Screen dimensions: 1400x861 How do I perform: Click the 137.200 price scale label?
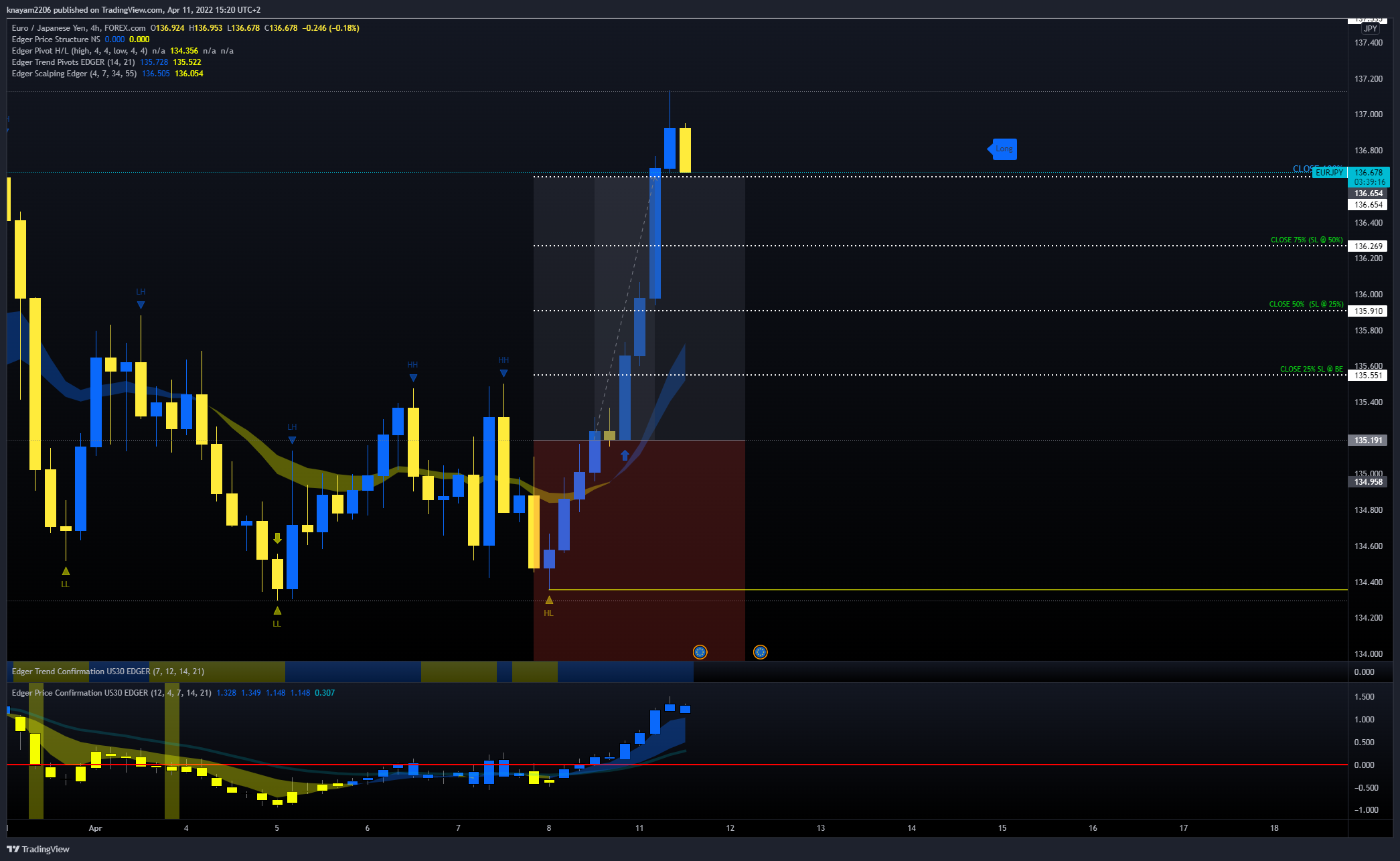1368,78
